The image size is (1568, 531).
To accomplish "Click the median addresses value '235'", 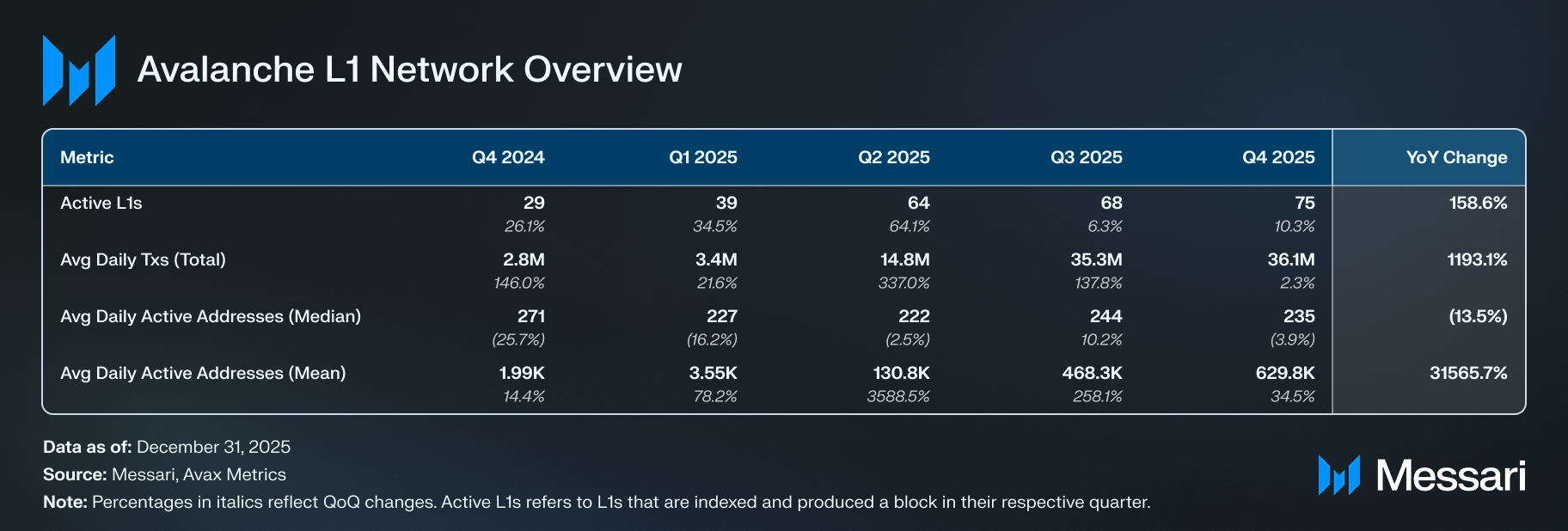I will point(1299,316).
